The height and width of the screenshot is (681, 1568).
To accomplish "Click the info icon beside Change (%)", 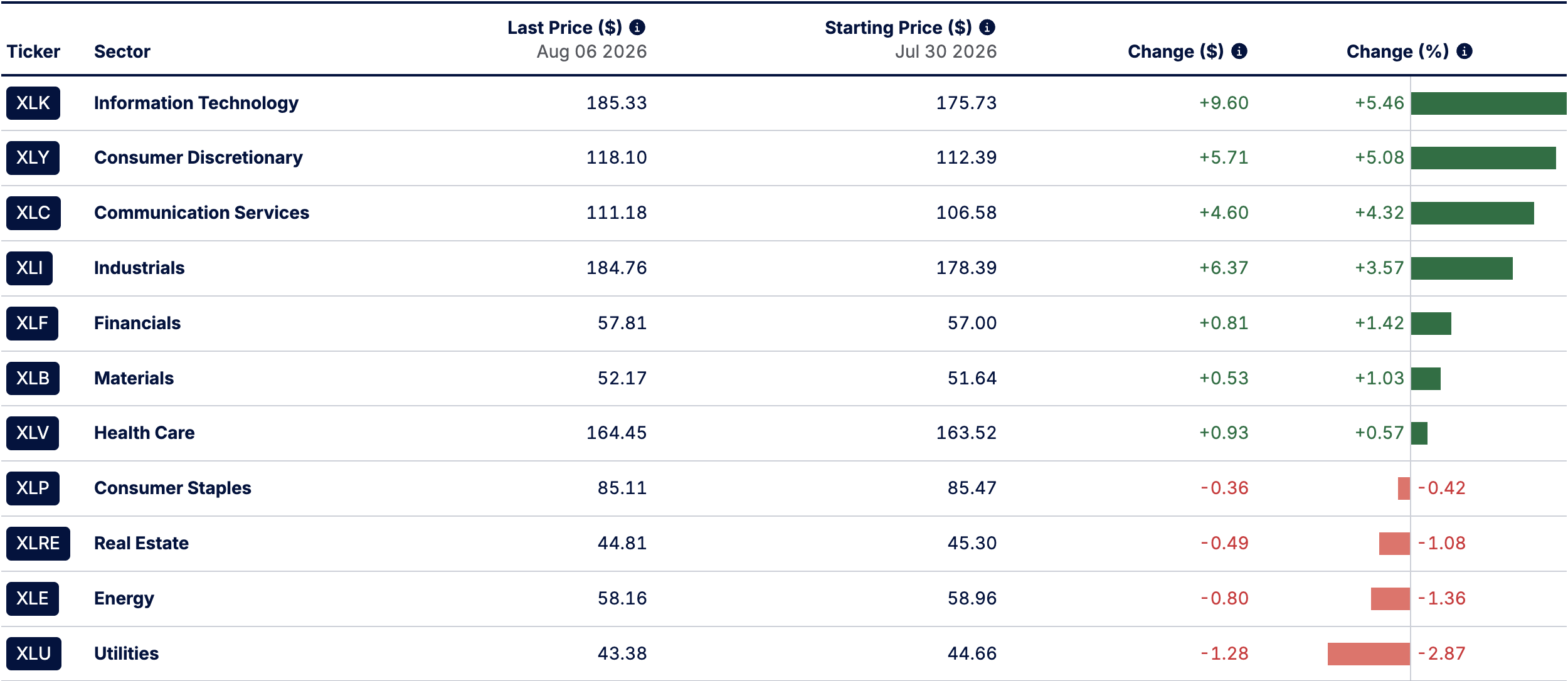I will 1465,51.
